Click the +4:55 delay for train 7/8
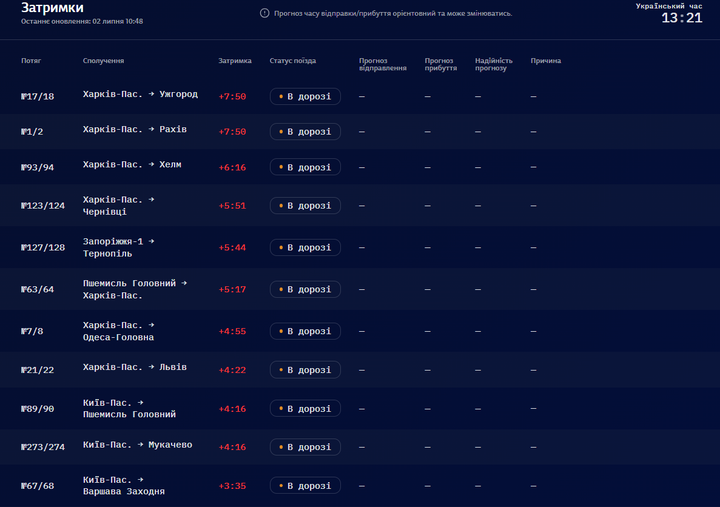Image resolution: width=720 pixels, height=507 pixels. (232, 331)
